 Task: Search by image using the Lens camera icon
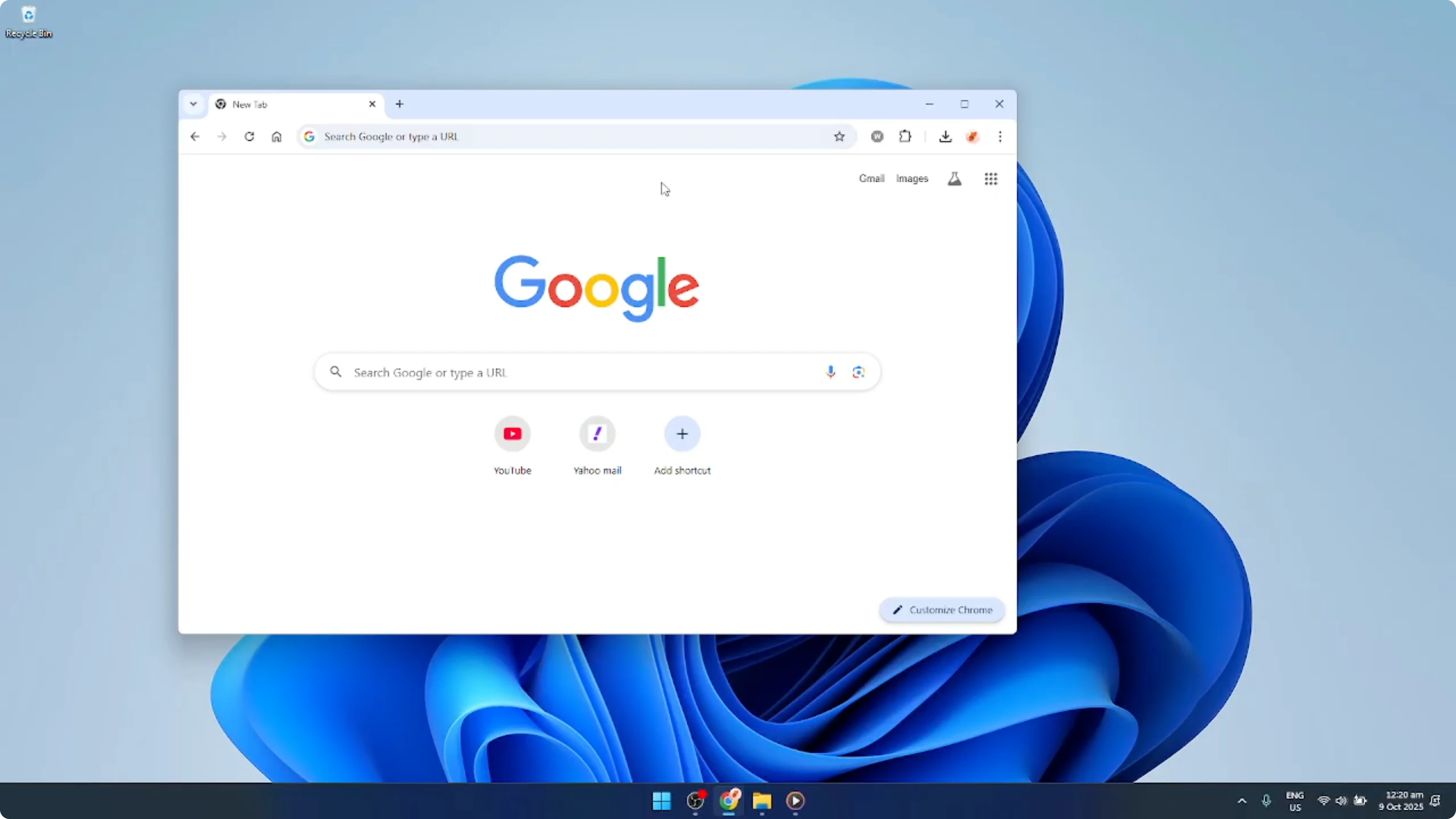[x=858, y=372]
